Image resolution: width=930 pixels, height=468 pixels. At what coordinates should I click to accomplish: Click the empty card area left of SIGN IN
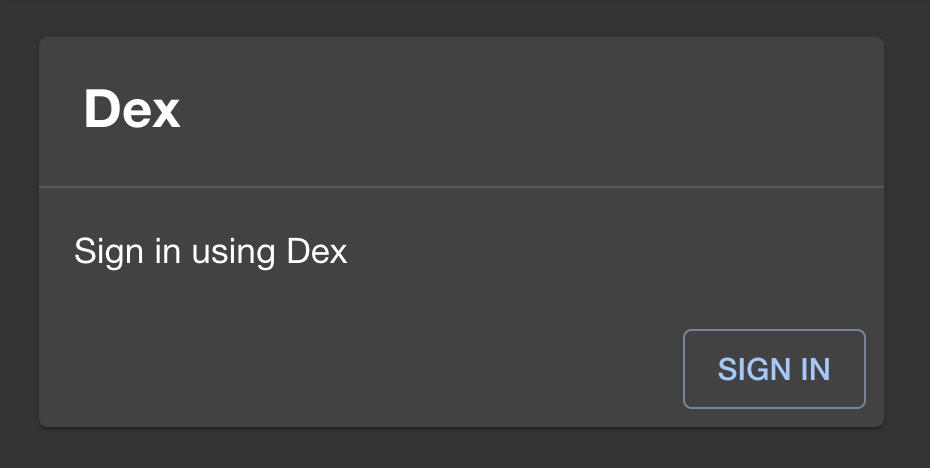360,369
